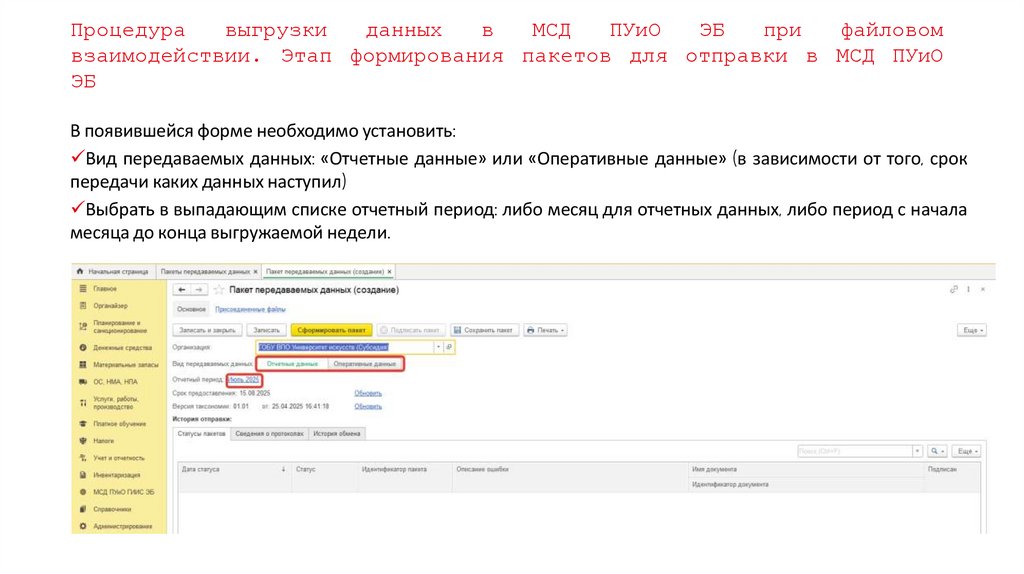Click the Сохранить пакет button

point(484,330)
